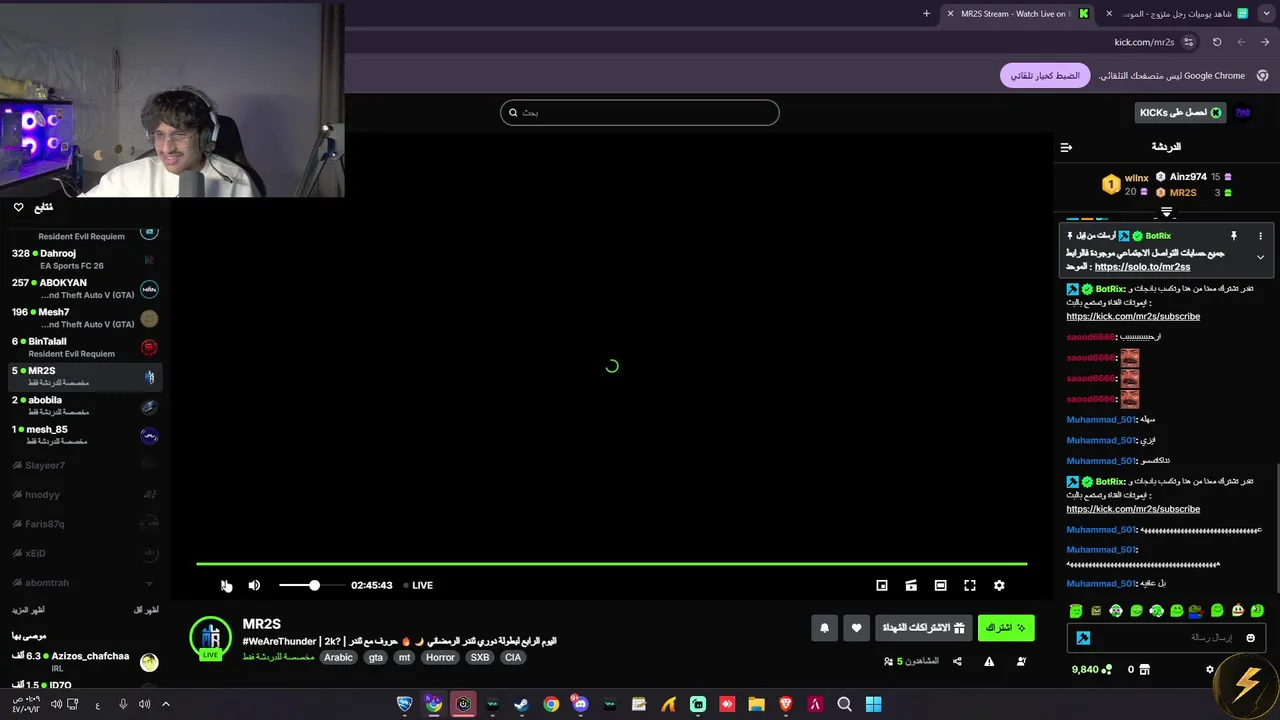Toggle theater mode in player

click(x=940, y=585)
